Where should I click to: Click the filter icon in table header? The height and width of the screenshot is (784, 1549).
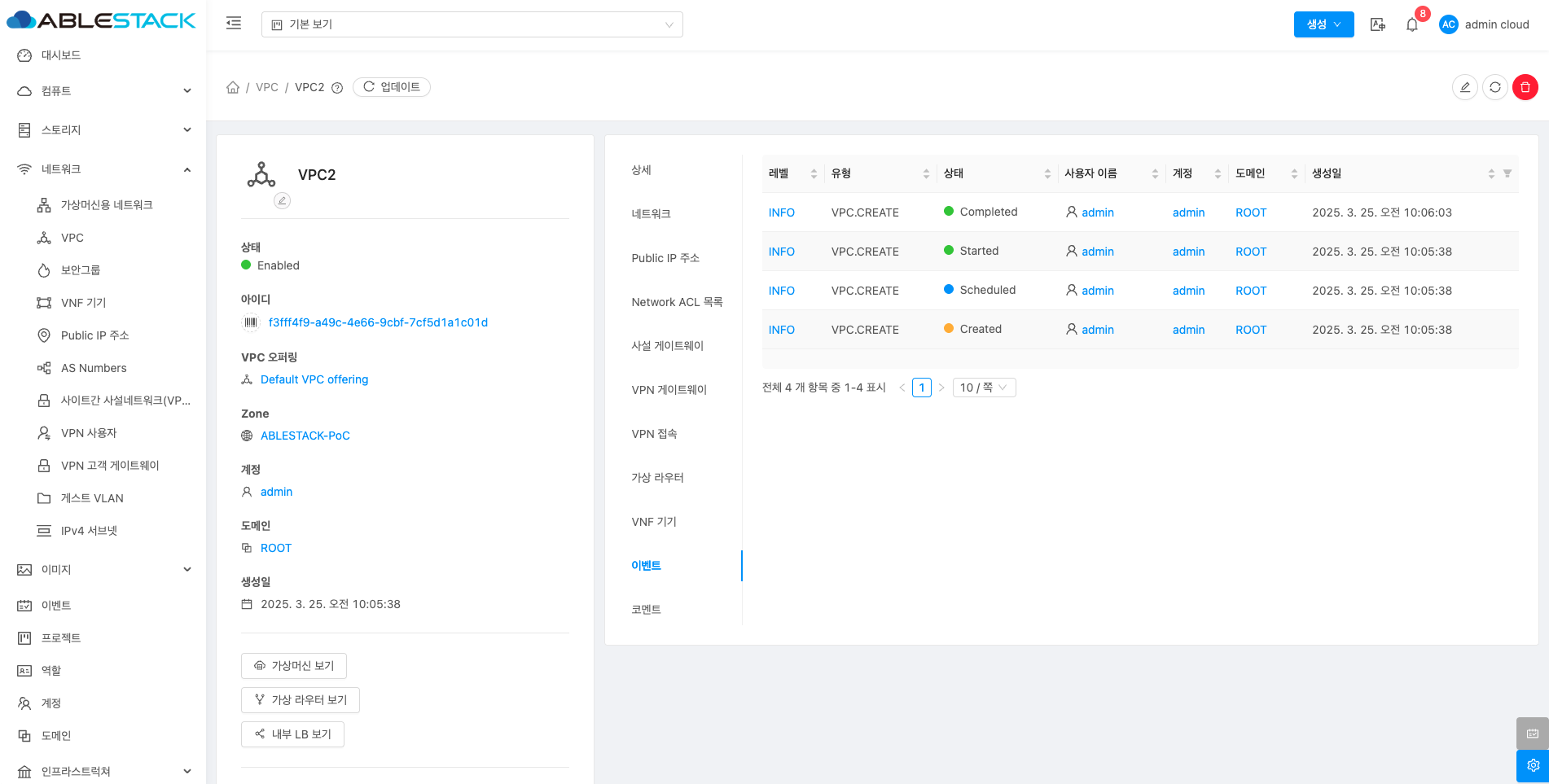click(1507, 173)
